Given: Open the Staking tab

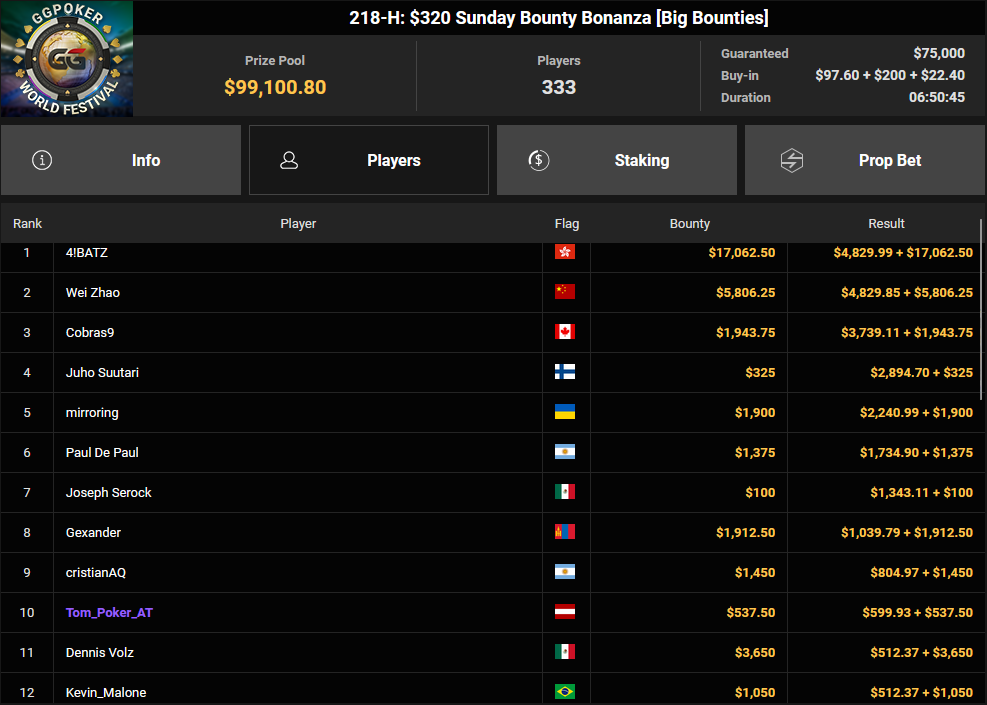Looking at the screenshot, I should pyautogui.click(x=617, y=160).
